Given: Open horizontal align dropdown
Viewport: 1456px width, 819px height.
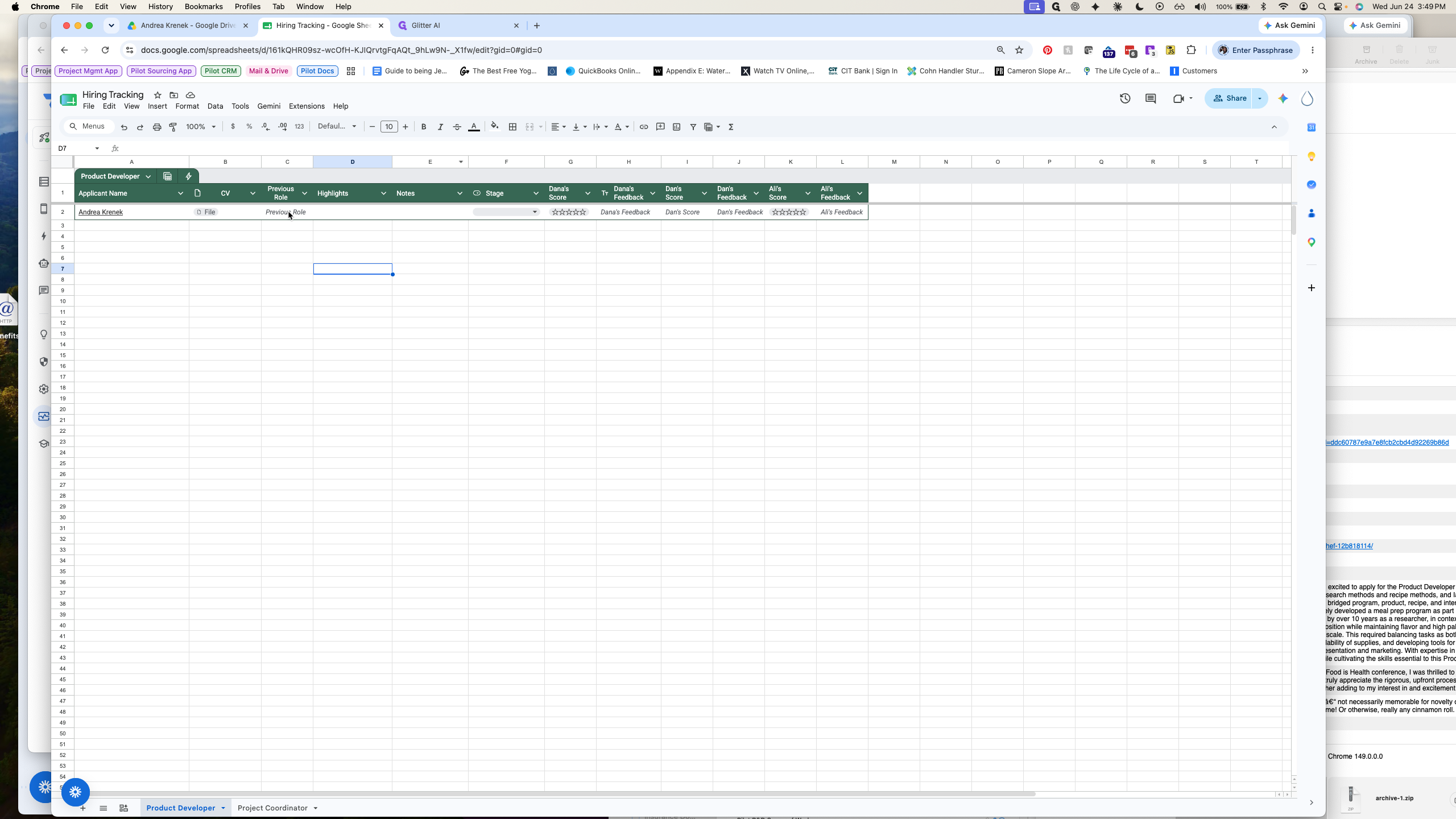Looking at the screenshot, I should (559, 127).
